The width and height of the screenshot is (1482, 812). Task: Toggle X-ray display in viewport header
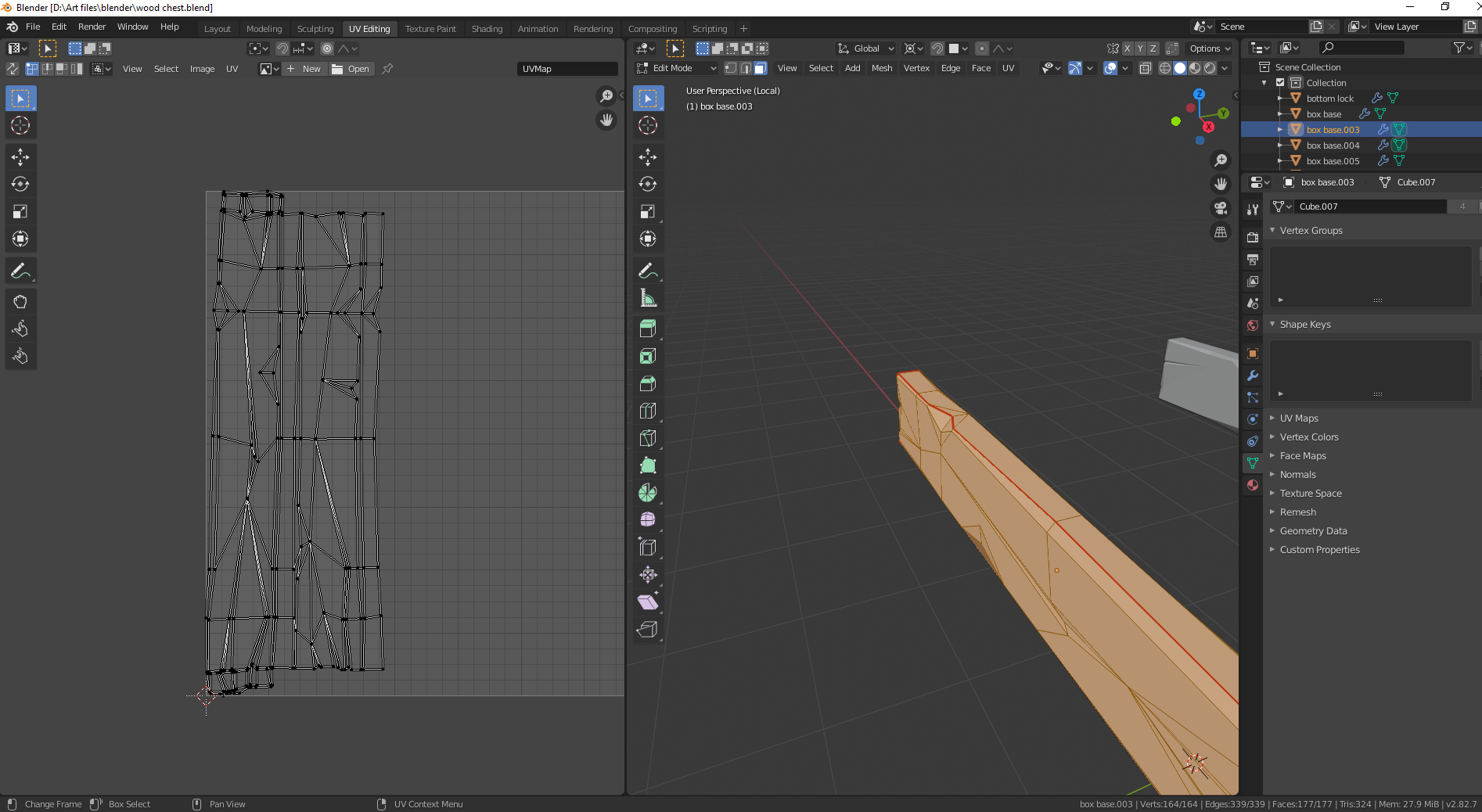point(1145,68)
